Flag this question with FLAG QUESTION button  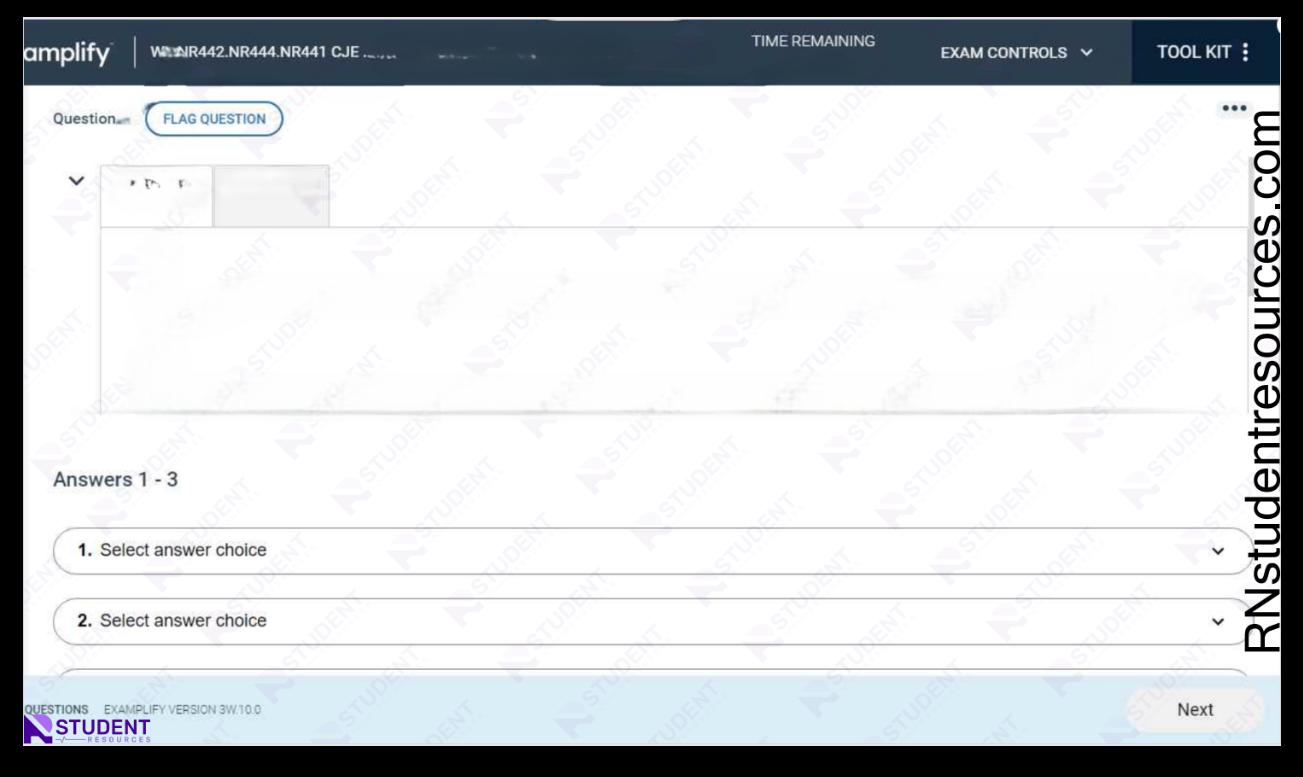click(215, 119)
